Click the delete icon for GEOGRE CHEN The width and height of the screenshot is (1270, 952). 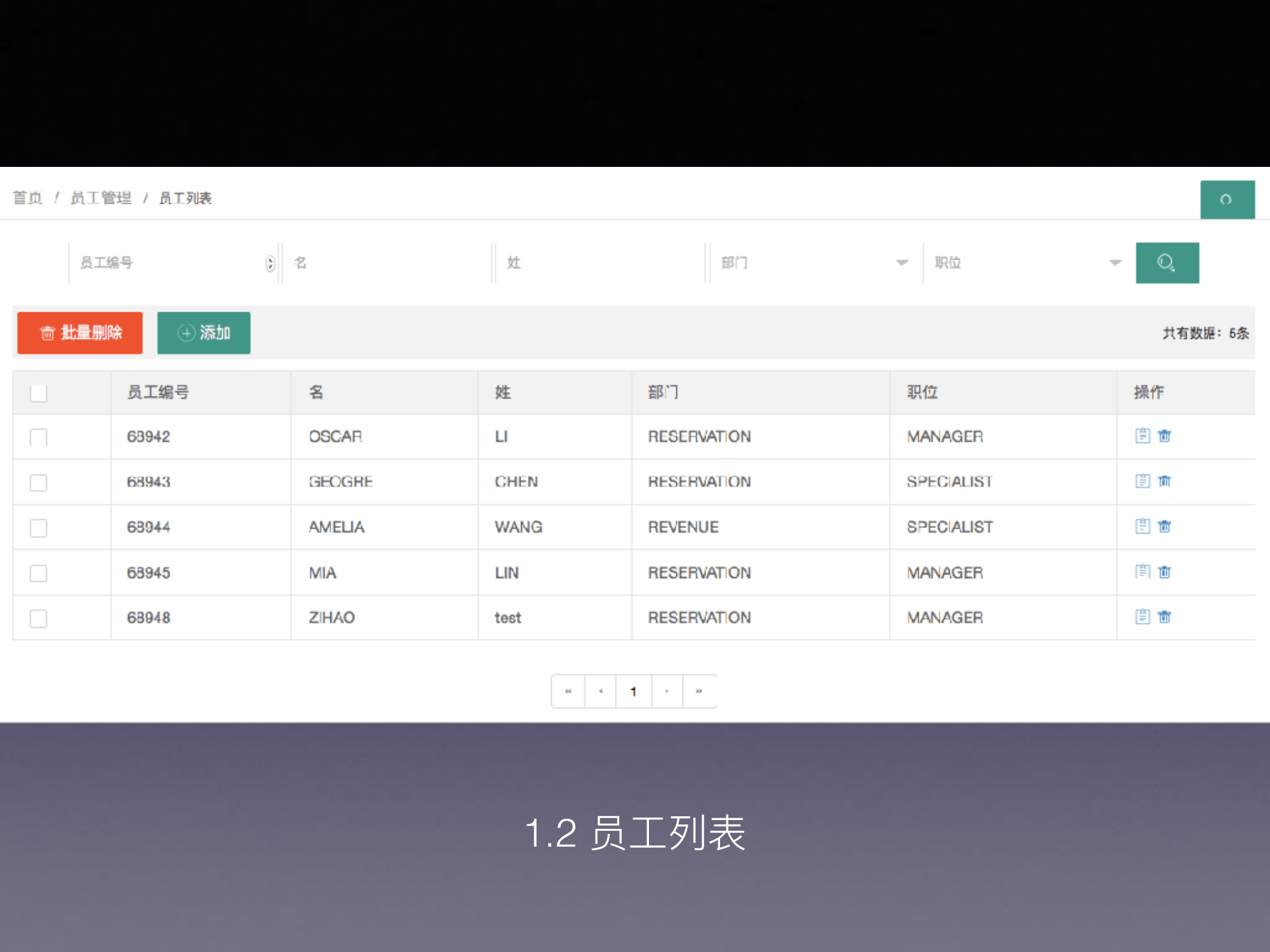pos(1165,481)
